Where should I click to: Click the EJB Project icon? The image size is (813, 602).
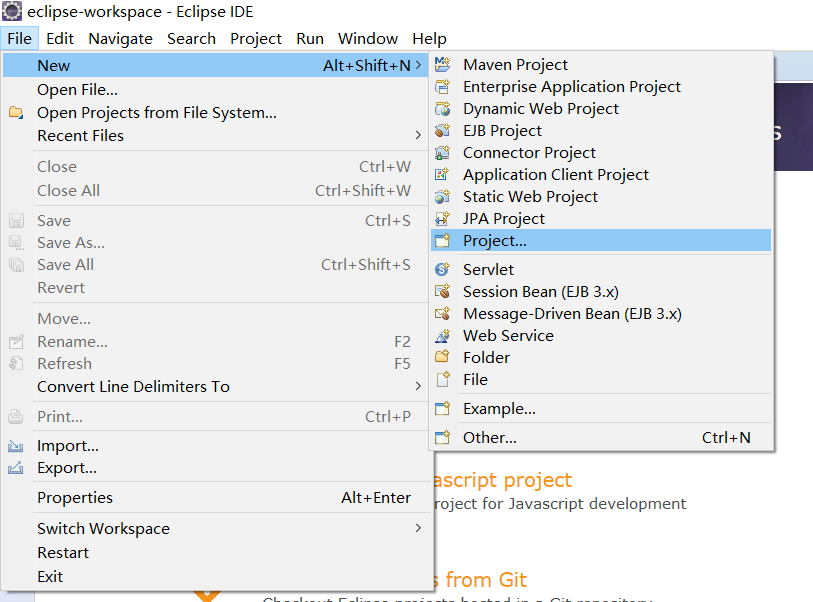pyautogui.click(x=442, y=131)
